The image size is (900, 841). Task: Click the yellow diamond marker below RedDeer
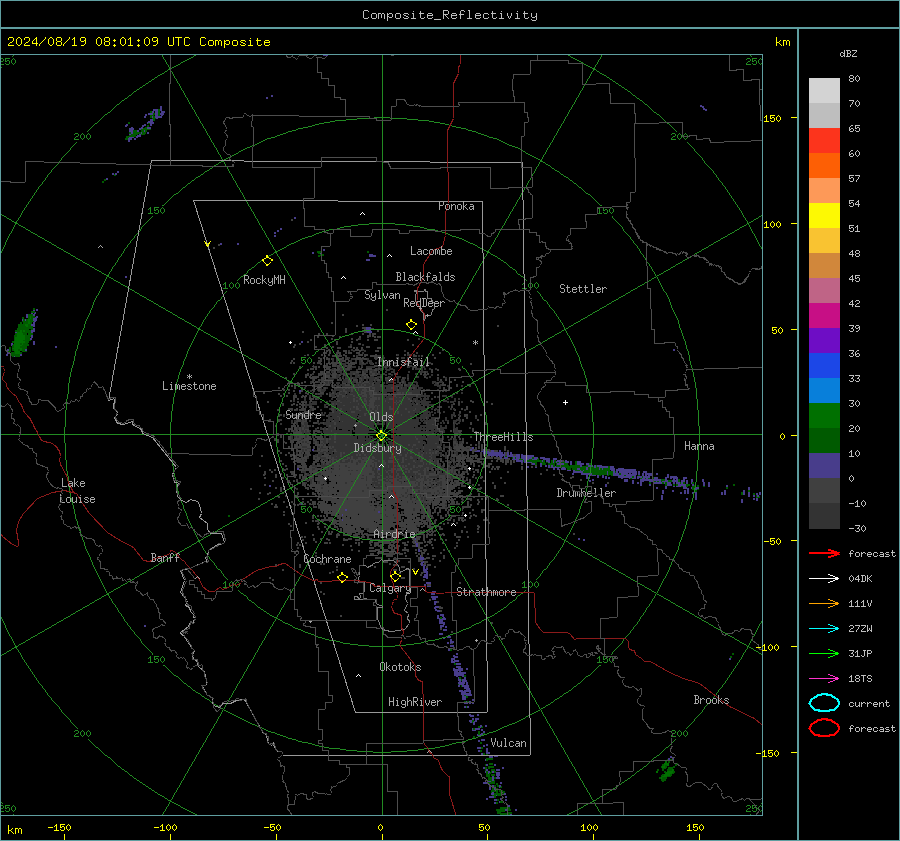tap(411, 325)
